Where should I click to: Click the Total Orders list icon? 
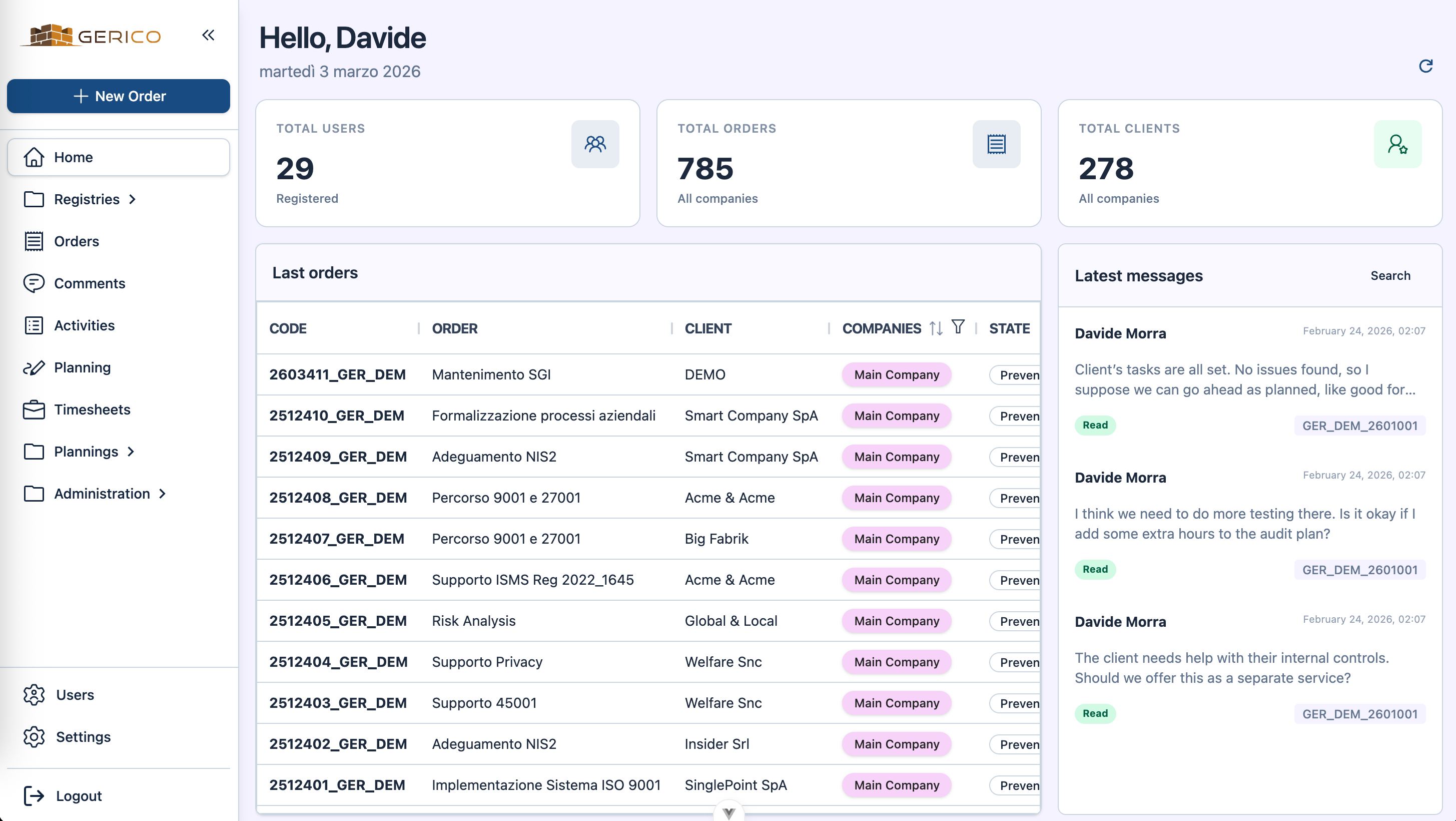pos(996,144)
